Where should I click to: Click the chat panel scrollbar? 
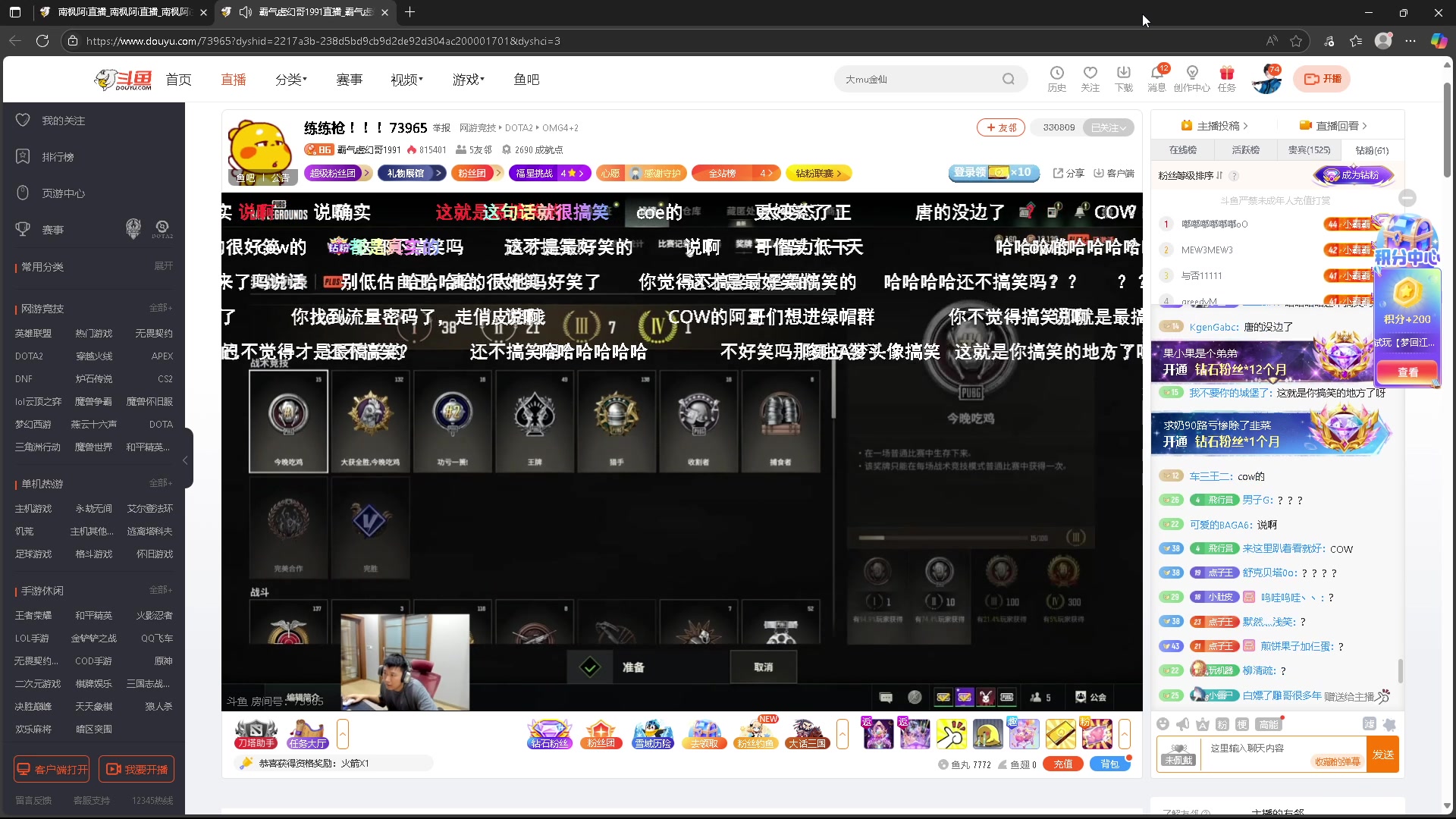[1400, 670]
